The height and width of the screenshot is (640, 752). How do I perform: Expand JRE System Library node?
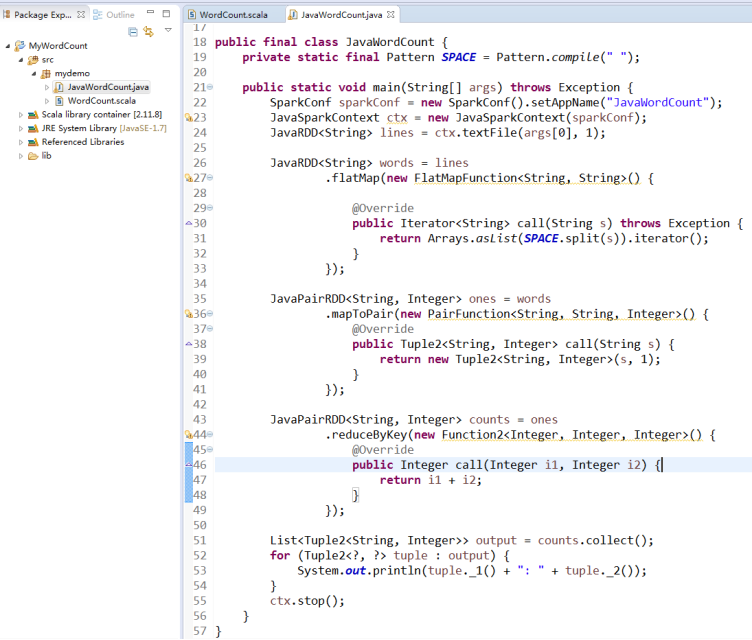[x=21, y=129]
